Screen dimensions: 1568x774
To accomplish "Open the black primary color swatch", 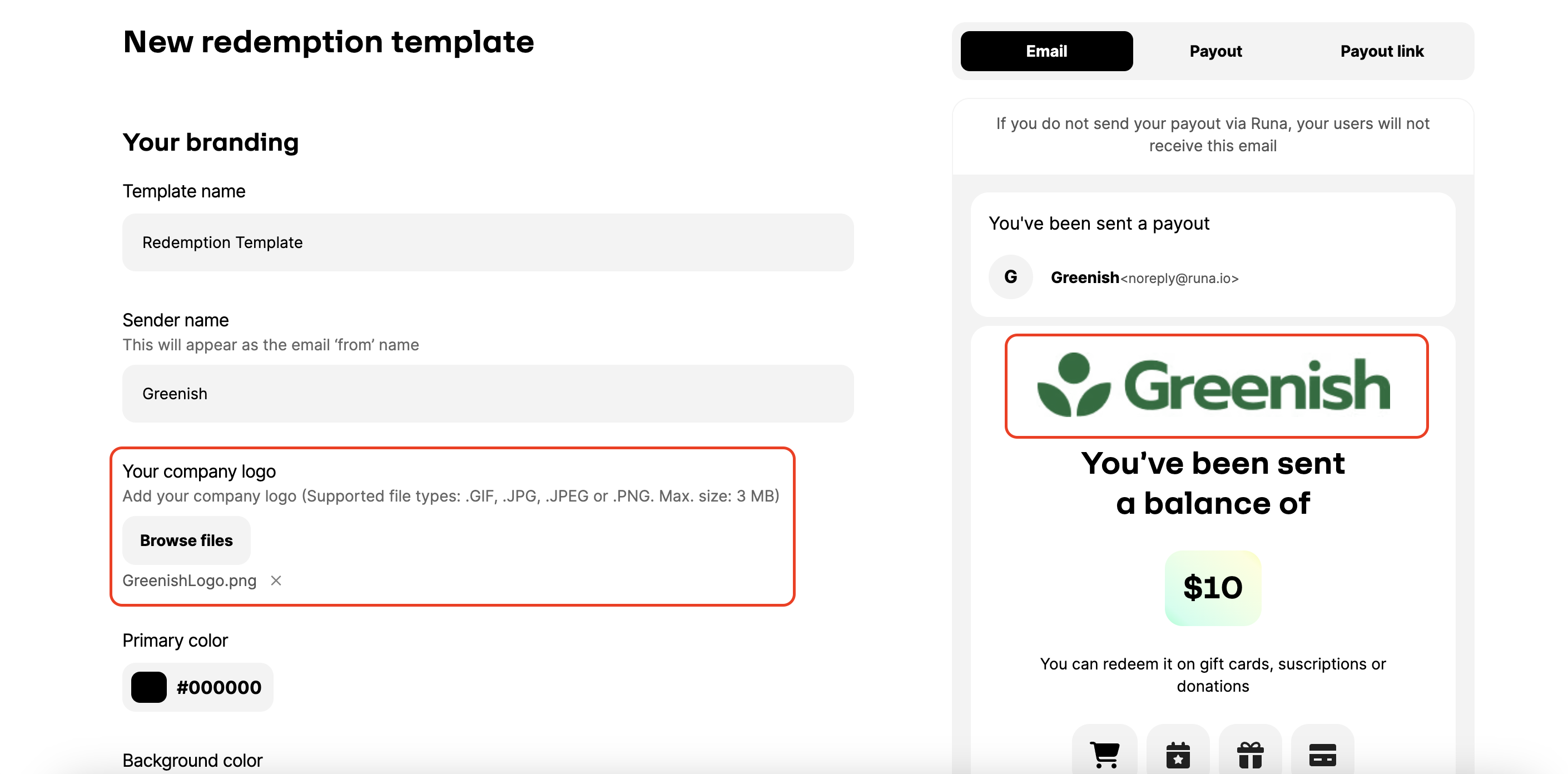I will click(148, 687).
